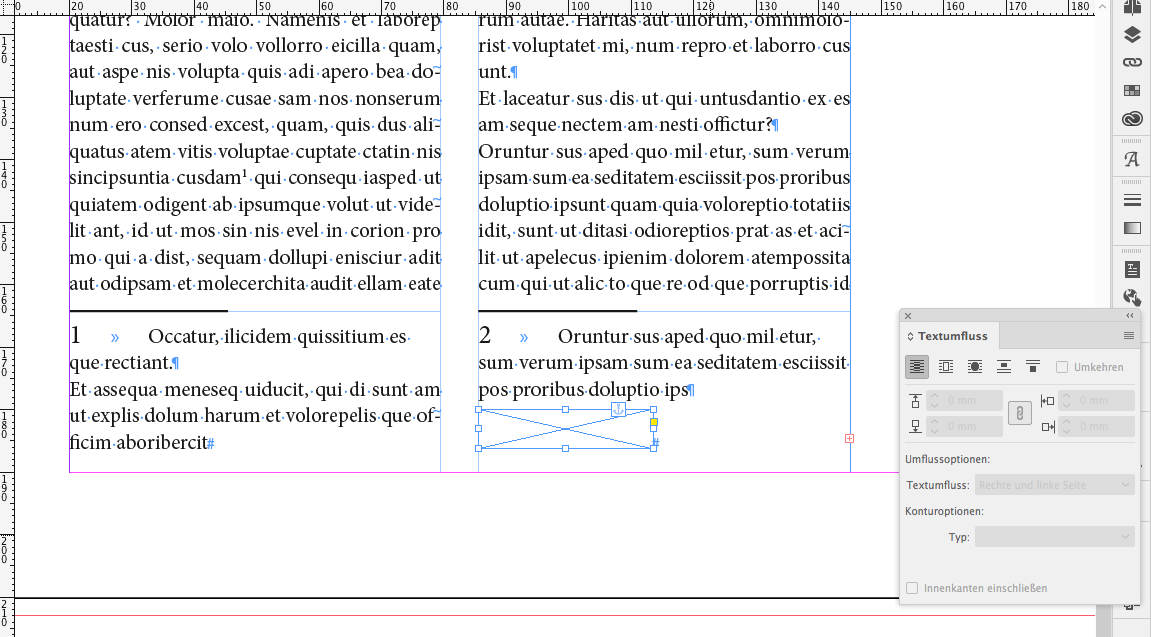Select wrap around bounding box button
1151x637 pixels.
tap(946, 367)
